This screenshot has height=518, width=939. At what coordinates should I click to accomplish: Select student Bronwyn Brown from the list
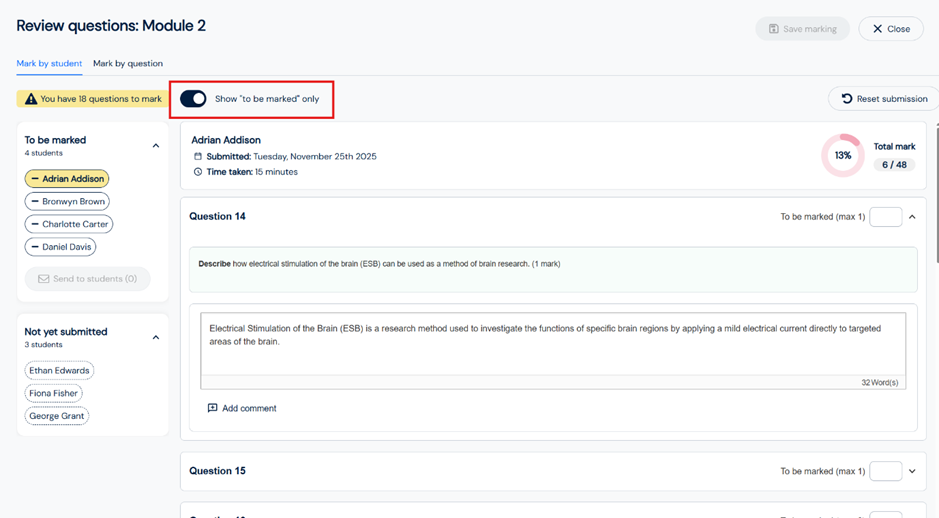tap(67, 201)
